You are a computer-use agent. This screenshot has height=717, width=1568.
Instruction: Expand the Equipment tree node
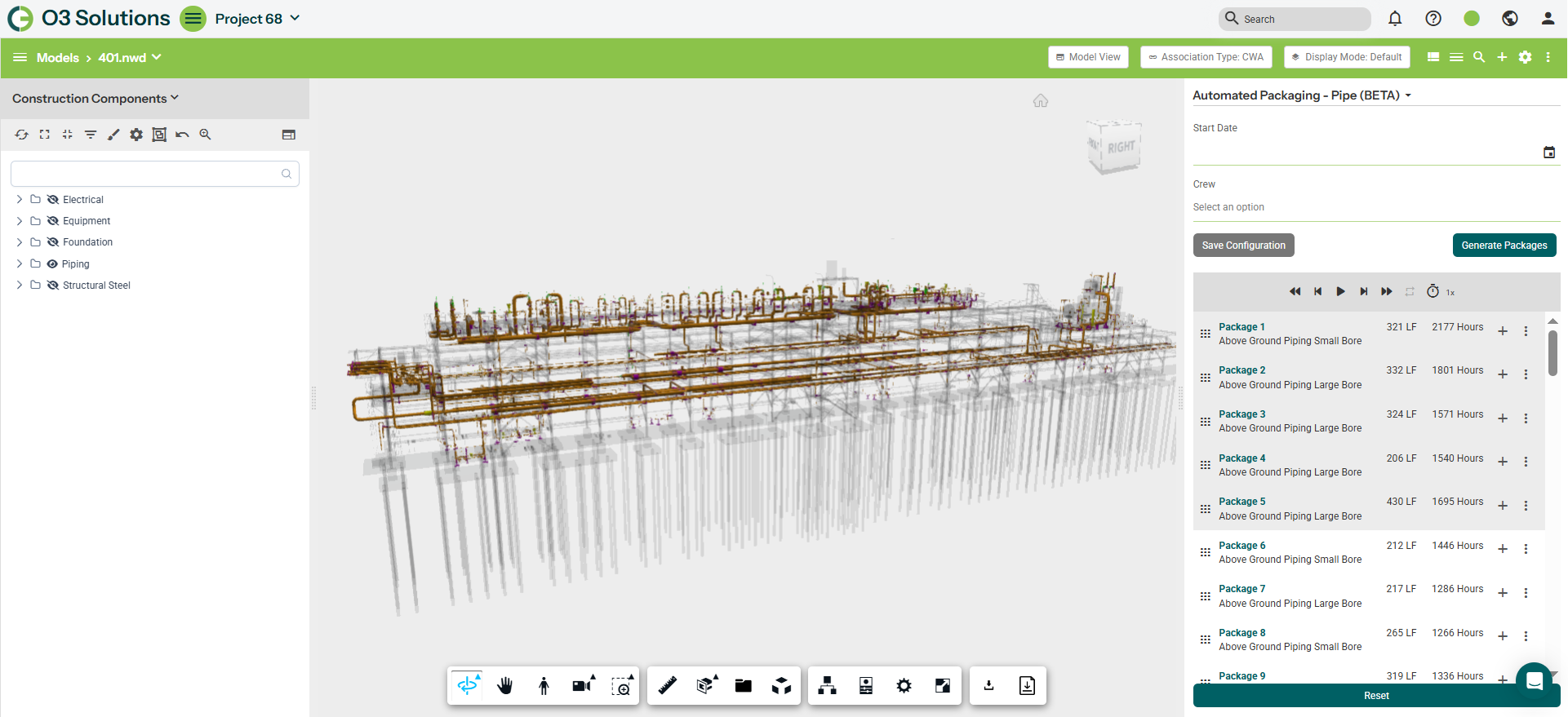(x=20, y=221)
